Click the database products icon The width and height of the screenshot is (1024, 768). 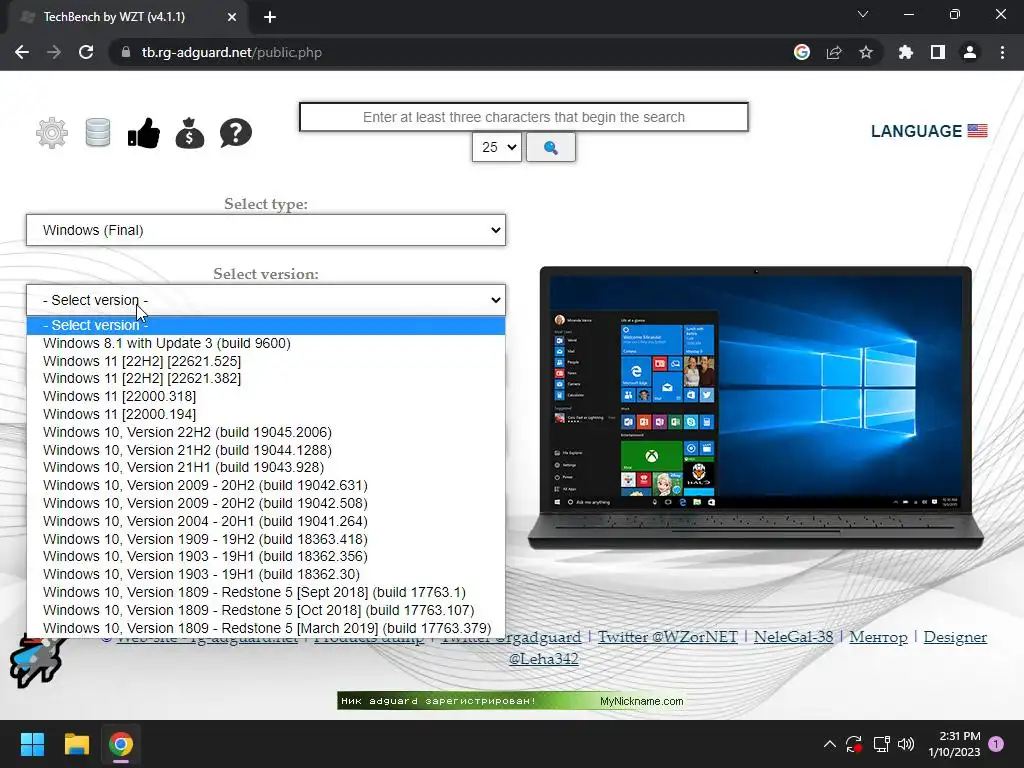pyautogui.click(x=98, y=133)
